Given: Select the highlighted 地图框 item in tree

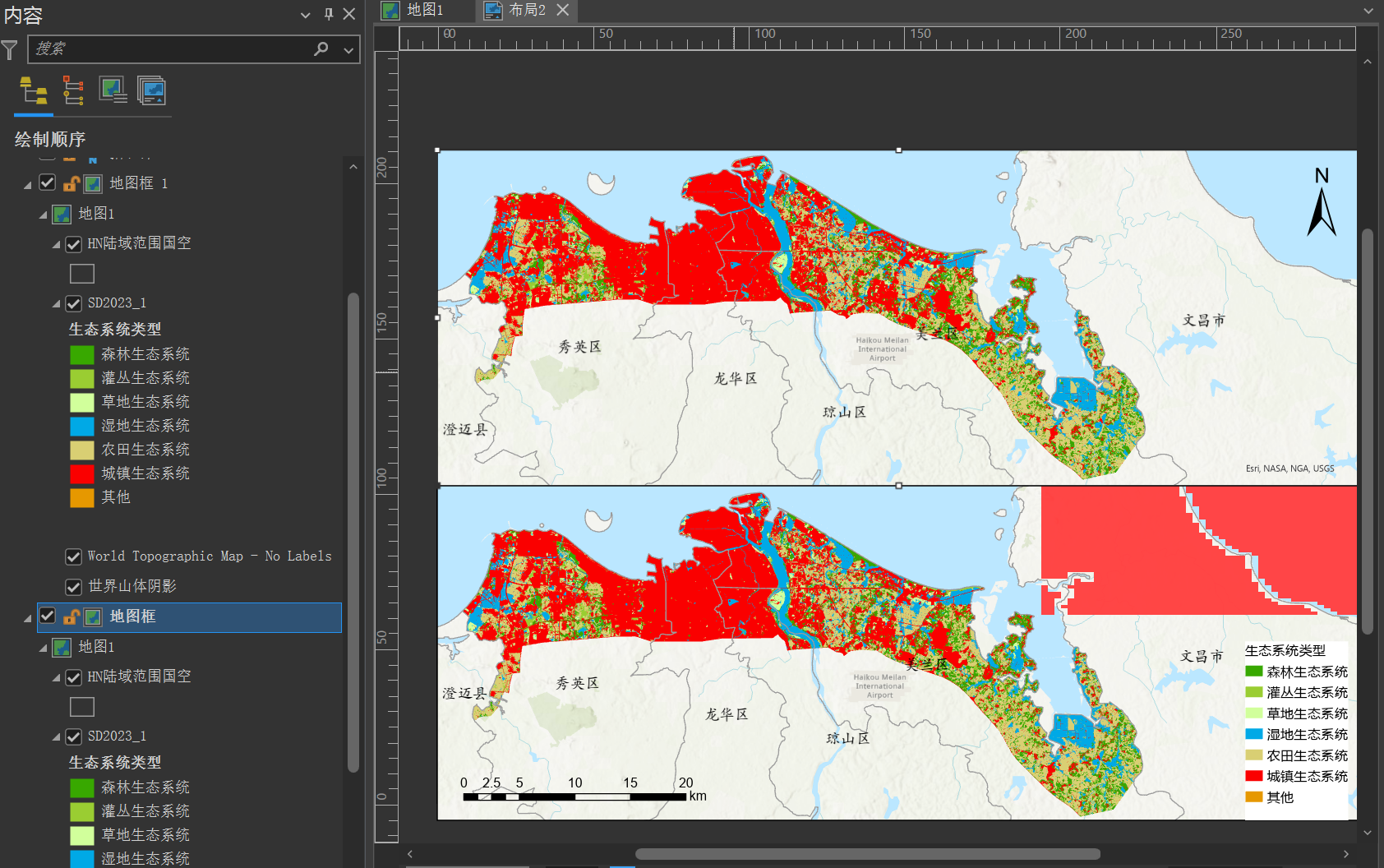Looking at the screenshot, I should click(132, 616).
